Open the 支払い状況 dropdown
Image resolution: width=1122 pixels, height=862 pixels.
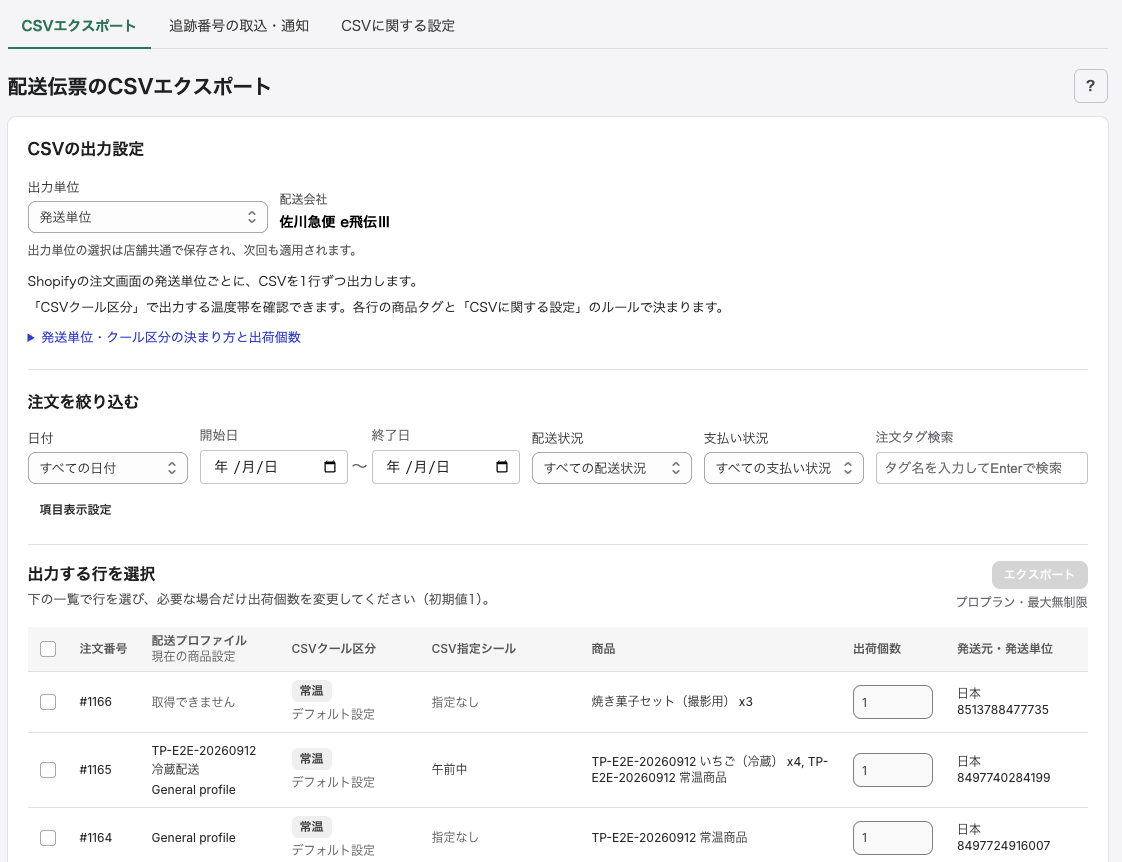[784, 468]
